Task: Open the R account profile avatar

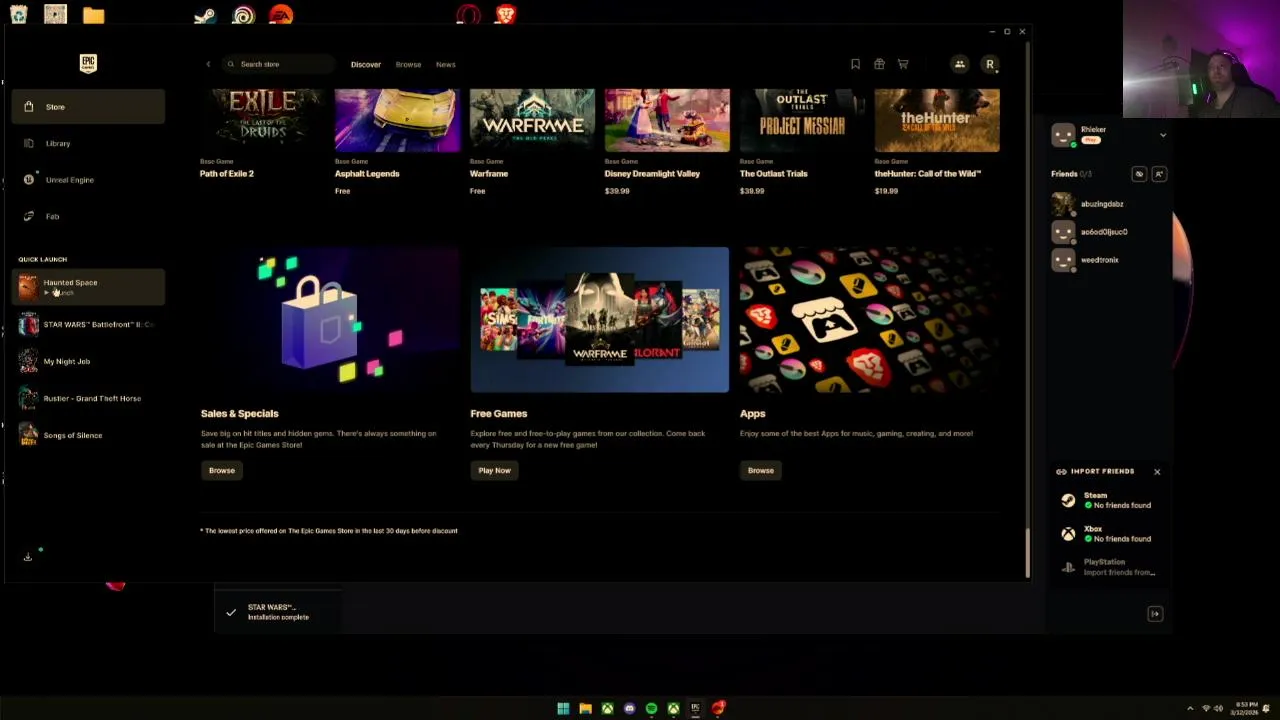Action: click(990, 64)
